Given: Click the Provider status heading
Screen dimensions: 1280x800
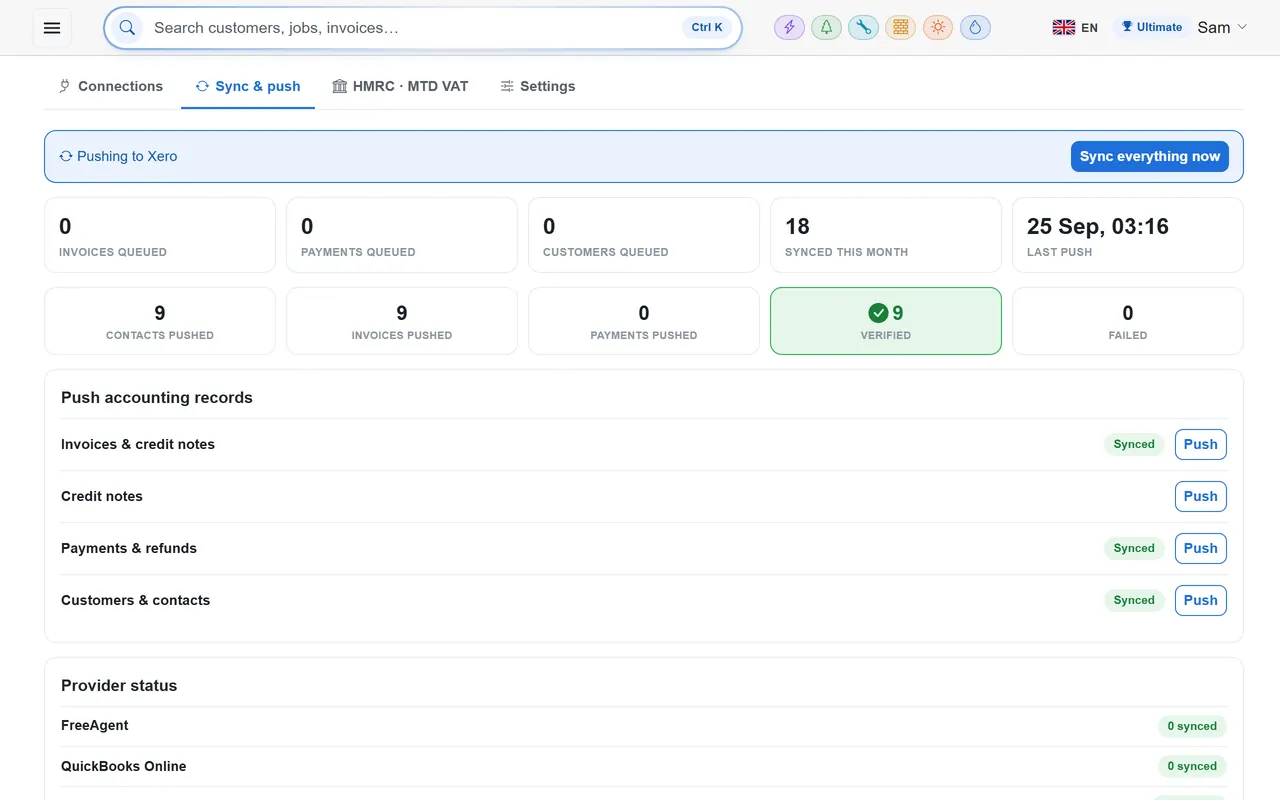Looking at the screenshot, I should [119, 685].
